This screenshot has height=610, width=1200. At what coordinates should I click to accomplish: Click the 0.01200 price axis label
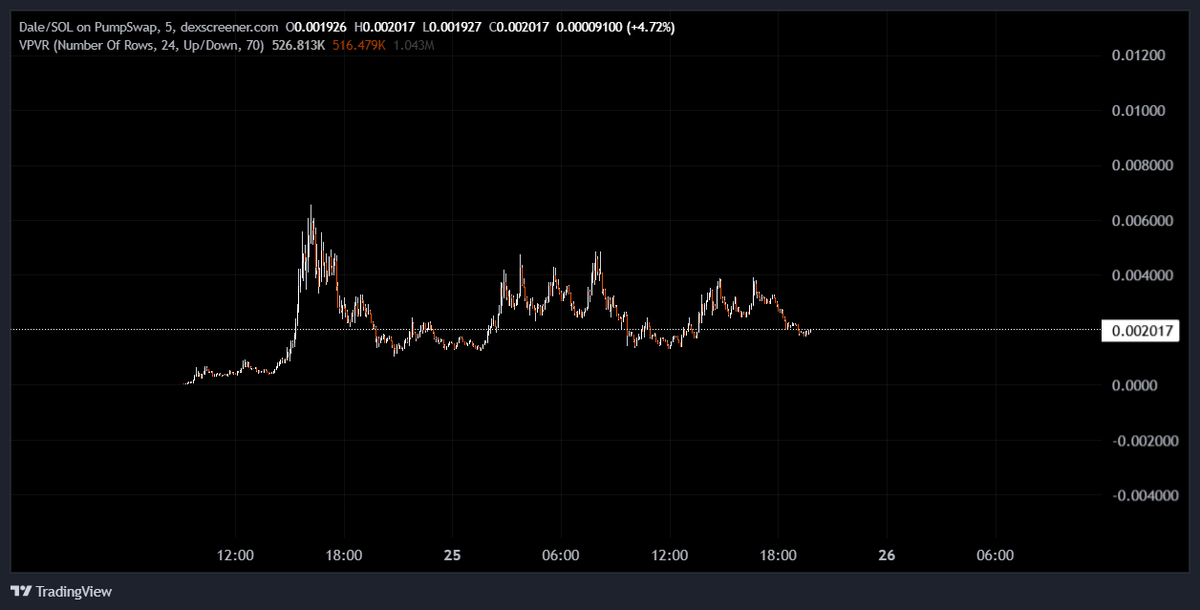[x=1139, y=55]
